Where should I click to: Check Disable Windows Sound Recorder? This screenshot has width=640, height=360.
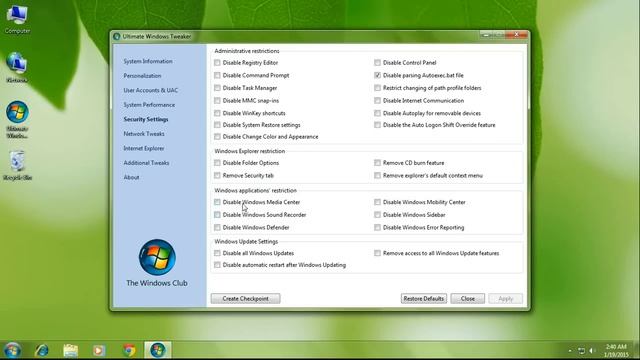217,215
